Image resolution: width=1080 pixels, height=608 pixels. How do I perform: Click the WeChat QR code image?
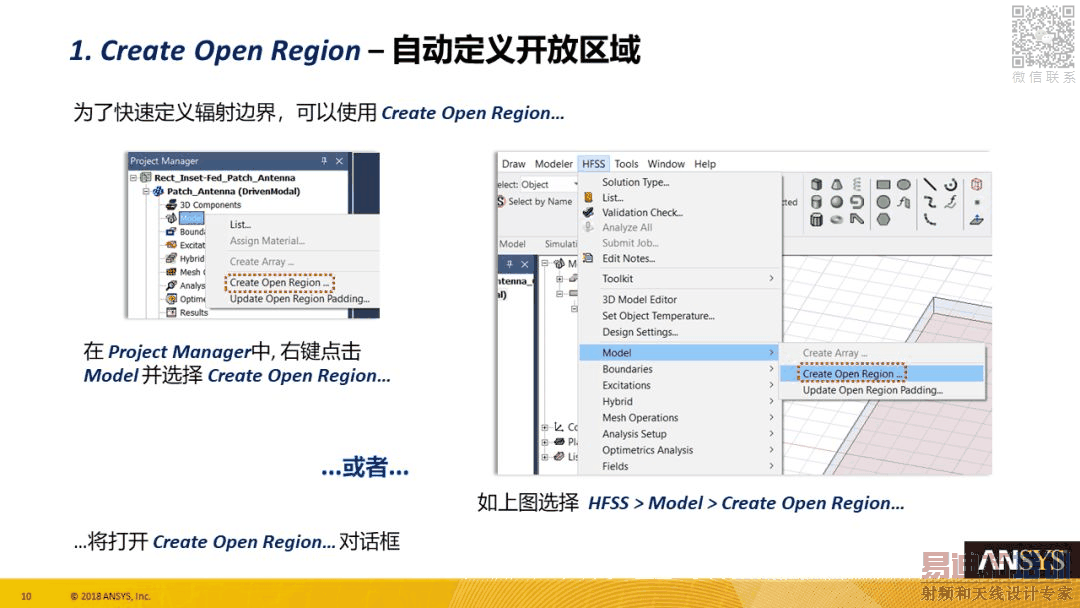tap(1042, 36)
